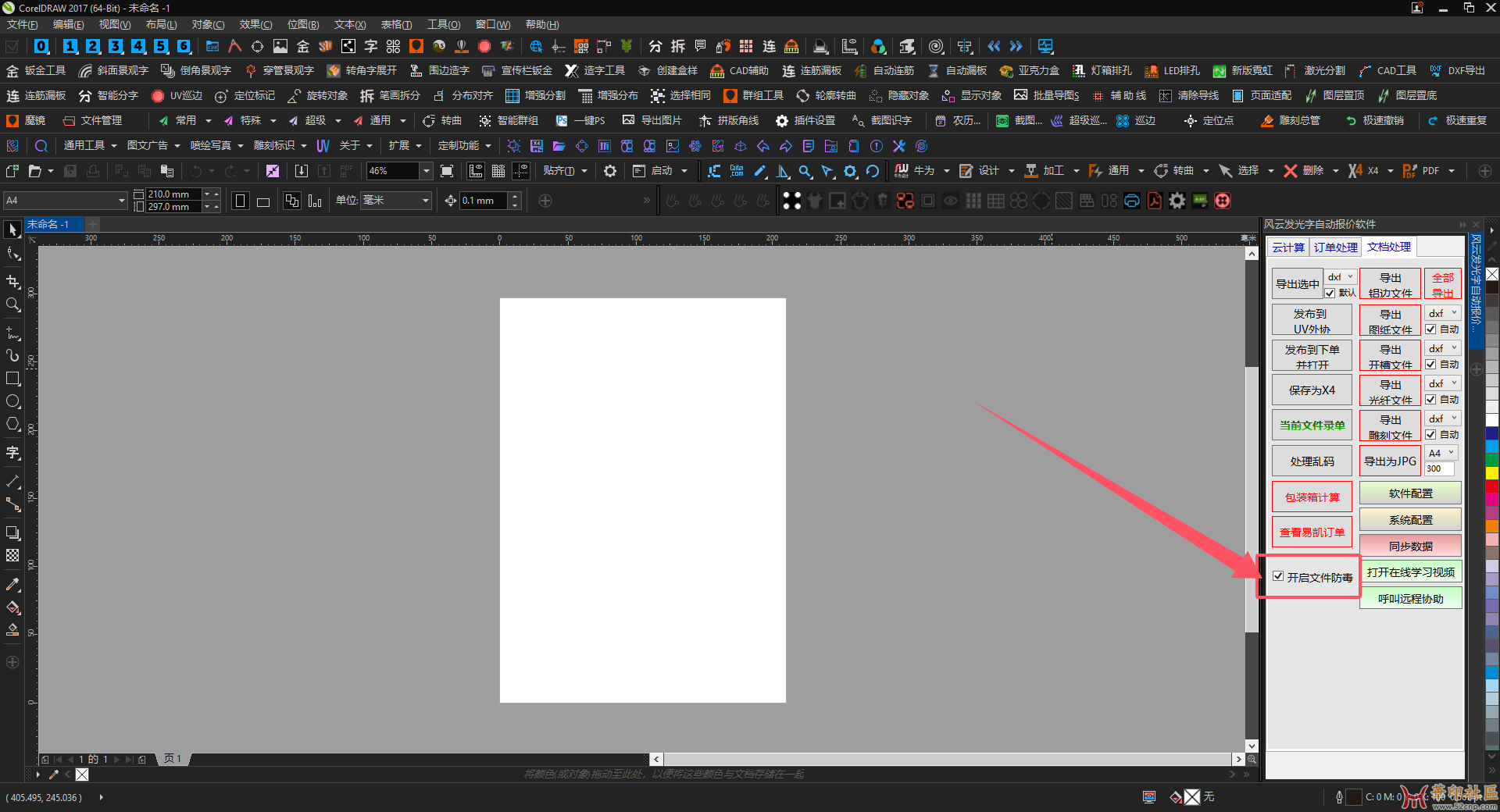
Task: Toggle the 开启文件防毒 checkbox
Action: [x=1278, y=577]
